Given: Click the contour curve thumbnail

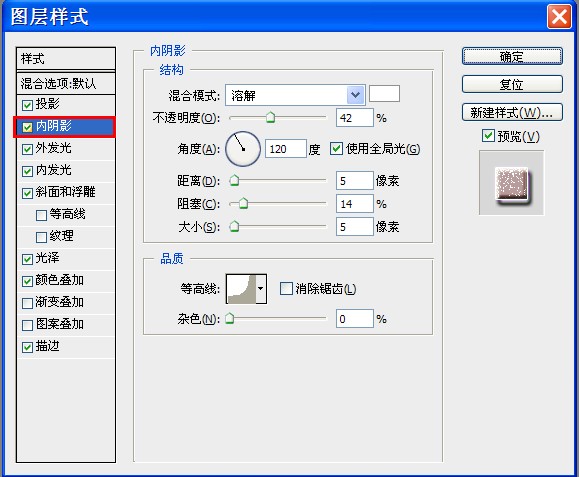Looking at the screenshot, I should (241, 289).
